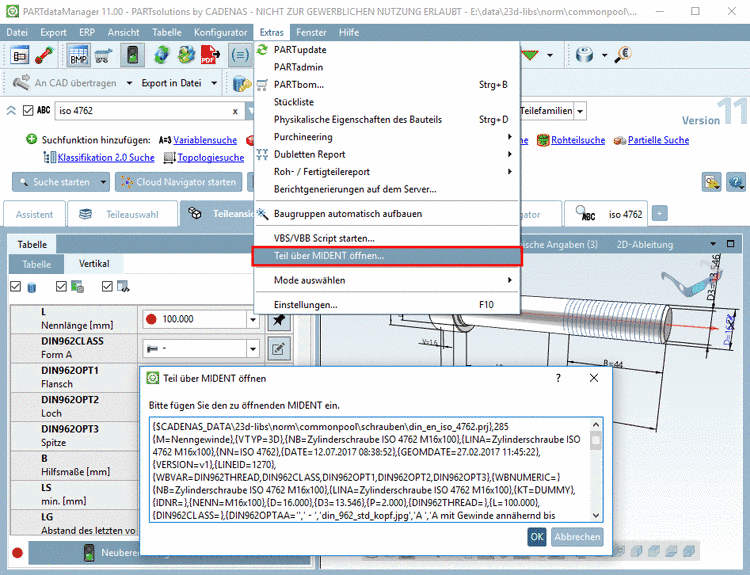Toggle checkbox beside table code icon
Image resolution: width=750 pixels, height=575 pixels.
pyautogui.click(x=107, y=287)
